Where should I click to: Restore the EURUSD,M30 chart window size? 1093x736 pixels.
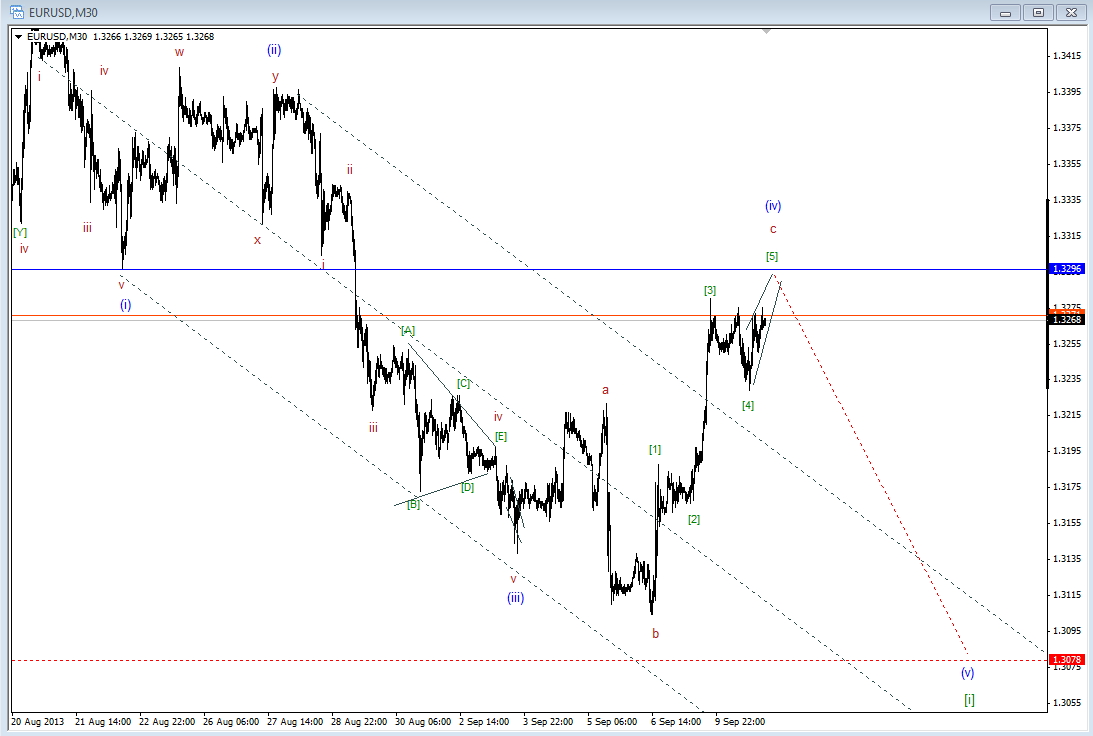point(1038,13)
